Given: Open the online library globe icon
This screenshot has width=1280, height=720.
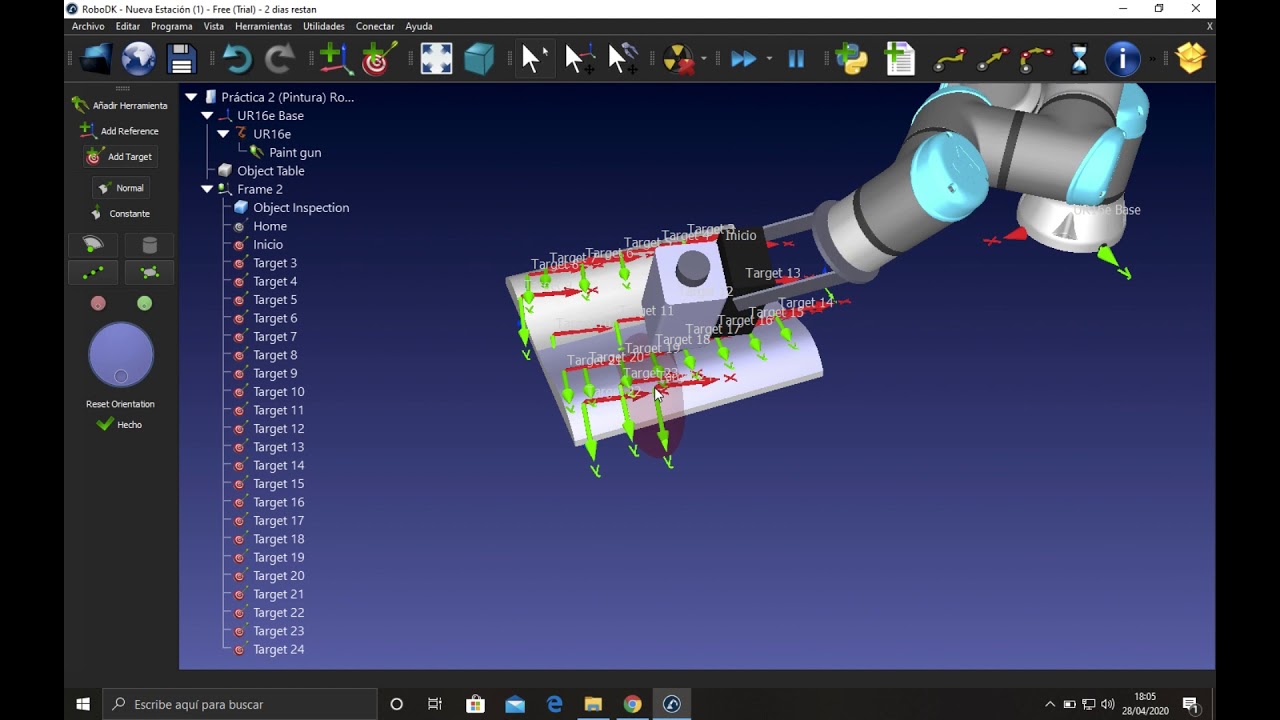Looking at the screenshot, I should pyautogui.click(x=138, y=59).
